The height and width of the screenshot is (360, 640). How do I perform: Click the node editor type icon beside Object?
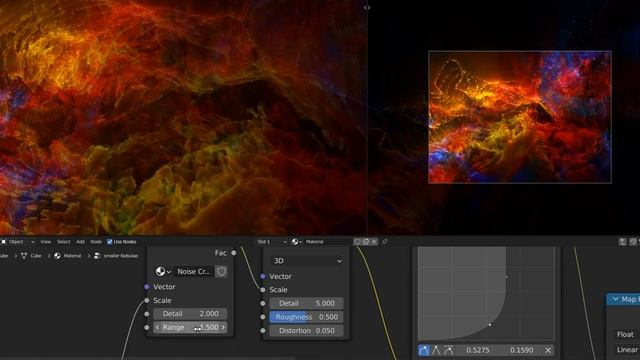click(4, 242)
